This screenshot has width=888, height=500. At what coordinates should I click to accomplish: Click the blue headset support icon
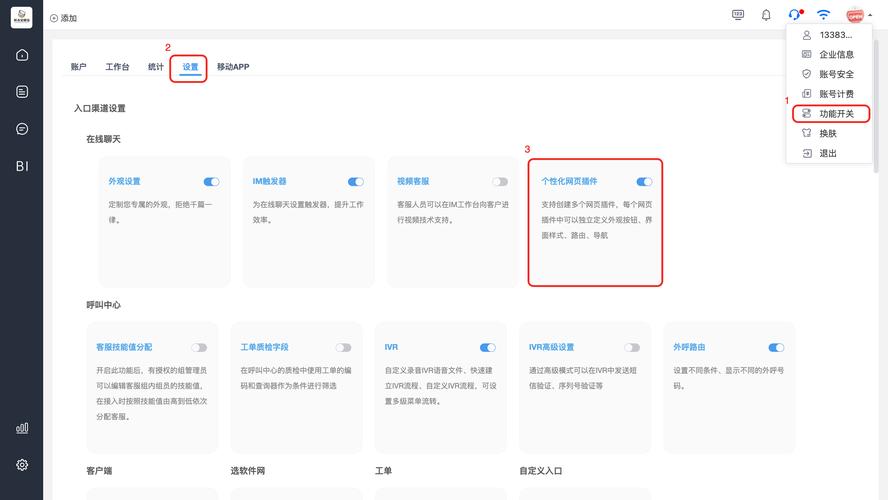[794, 15]
